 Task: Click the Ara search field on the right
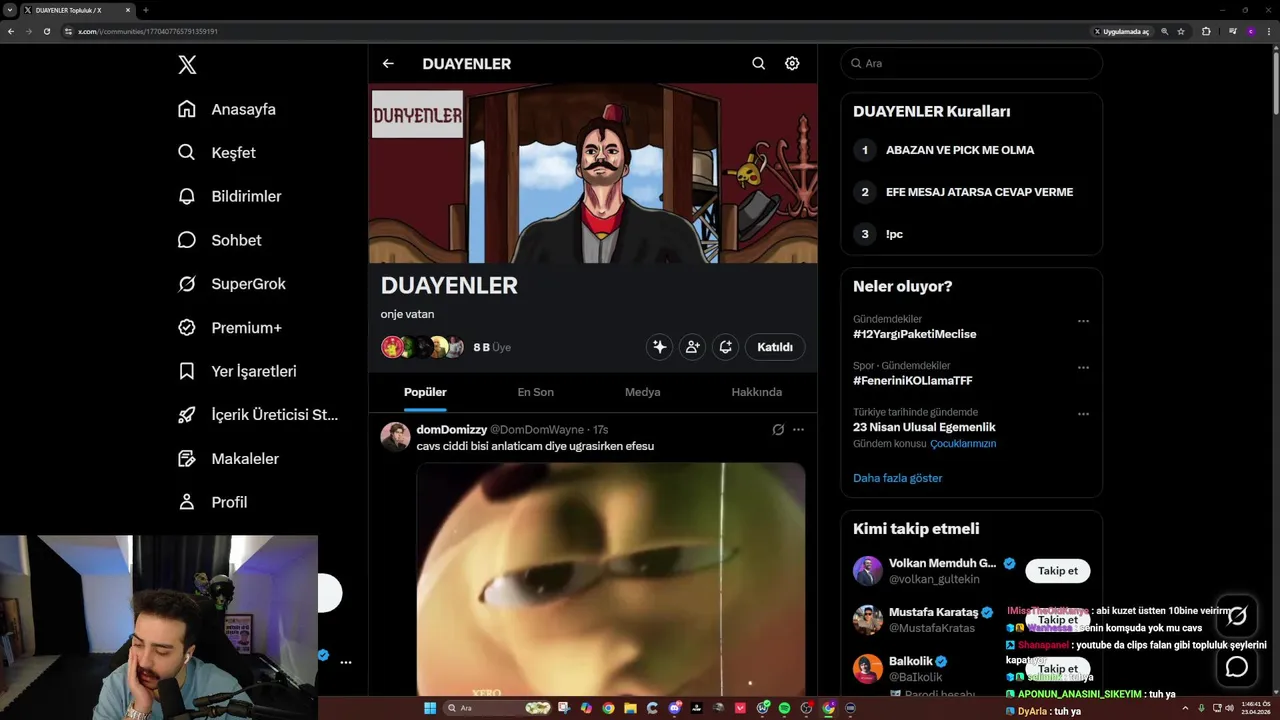(x=971, y=63)
